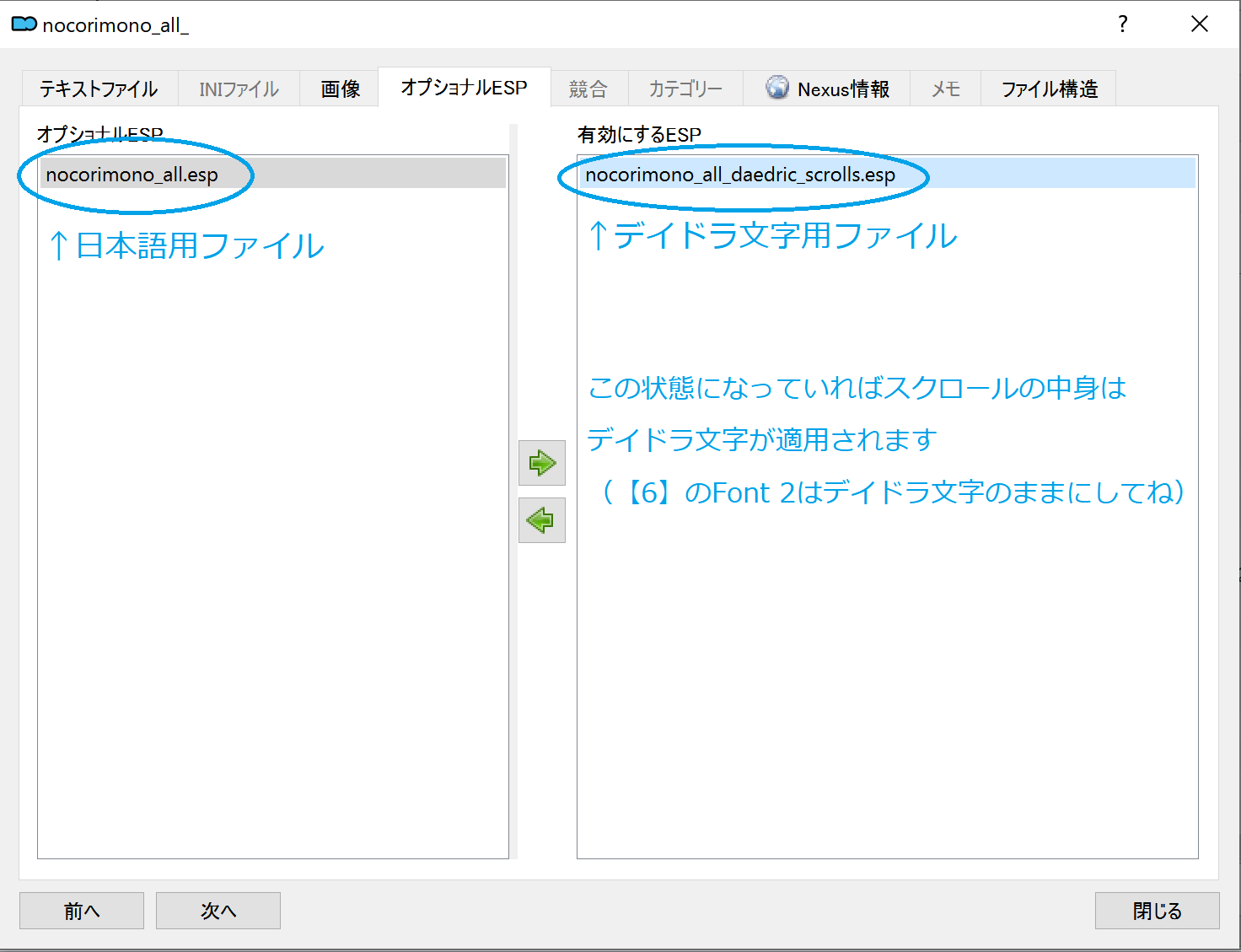The width and height of the screenshot is (1241, 952).
Task: Click the green right arrow to activate ESP
Action: [541, 463]
